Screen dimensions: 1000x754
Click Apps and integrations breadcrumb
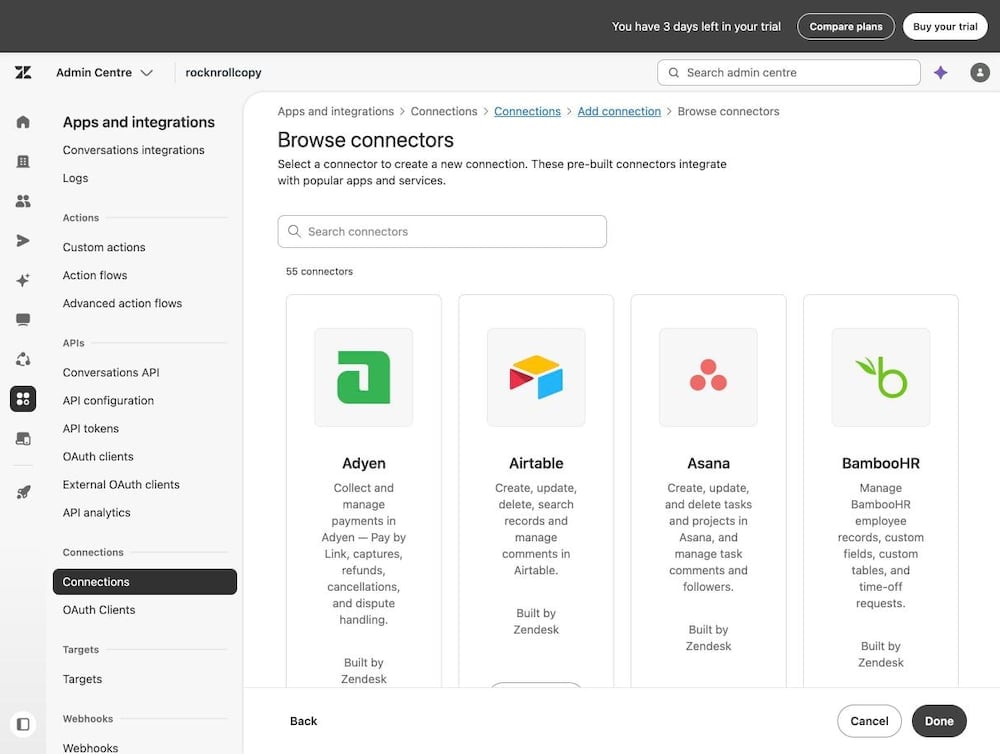point(335,111)
